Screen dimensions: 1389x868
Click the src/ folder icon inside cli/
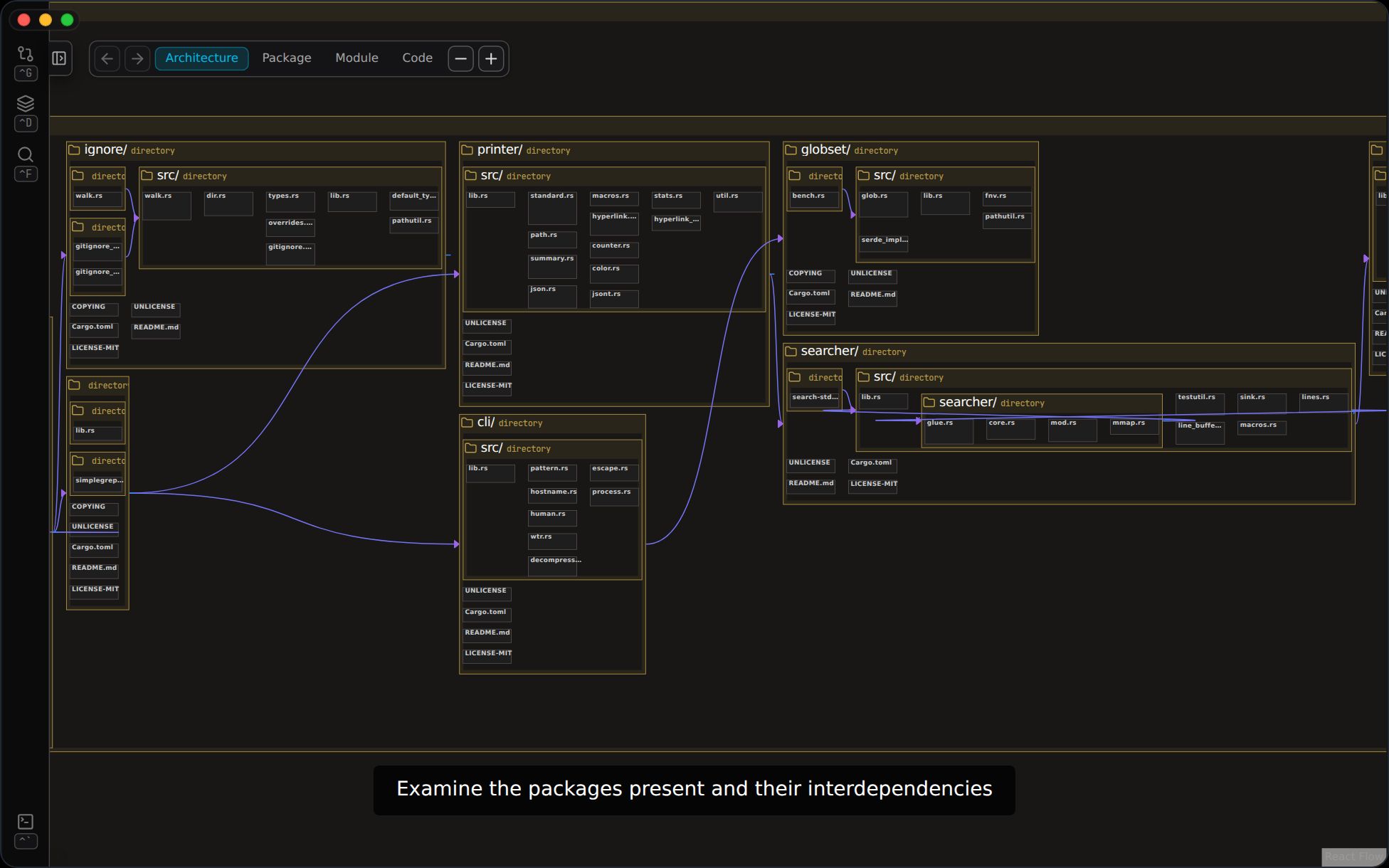pos(470,448)
